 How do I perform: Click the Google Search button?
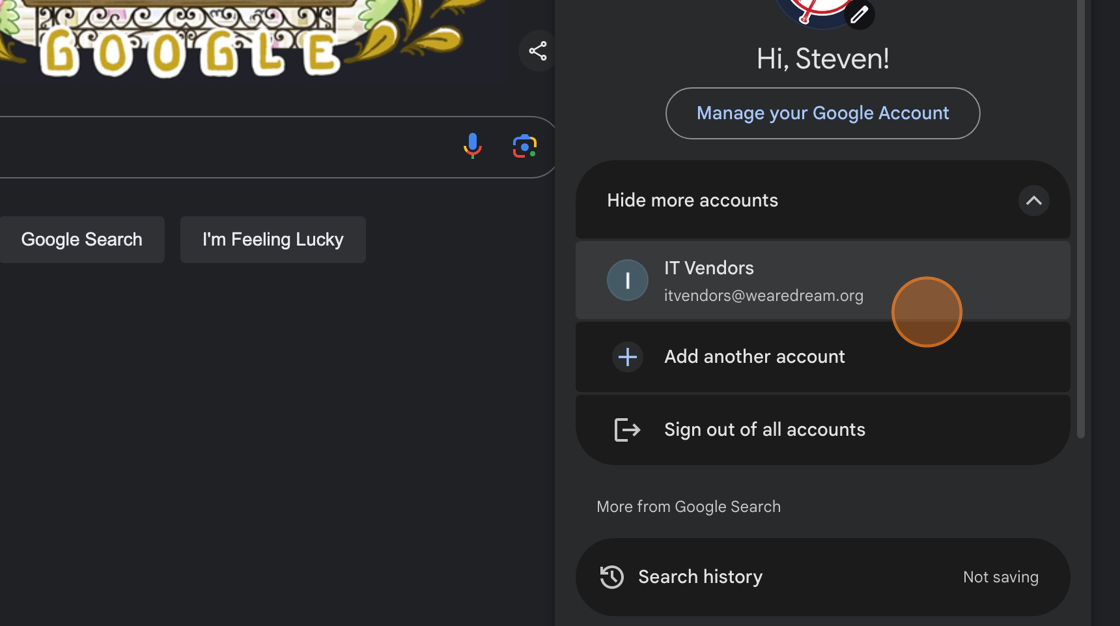coord(81,239)
